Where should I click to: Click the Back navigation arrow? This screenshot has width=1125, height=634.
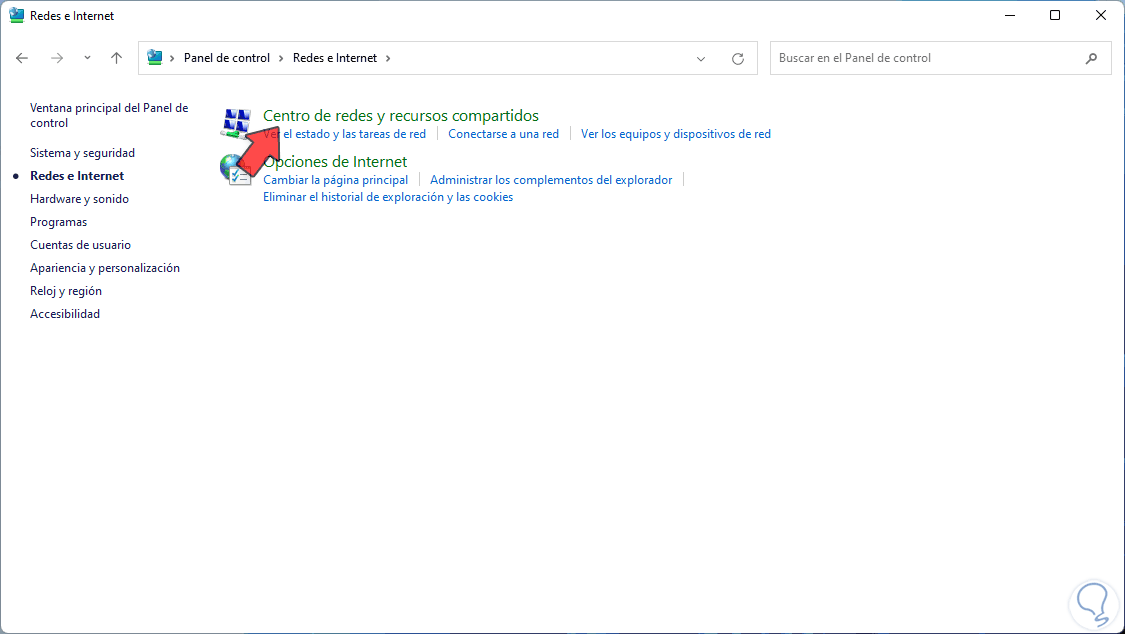click(x=22, y=58)
